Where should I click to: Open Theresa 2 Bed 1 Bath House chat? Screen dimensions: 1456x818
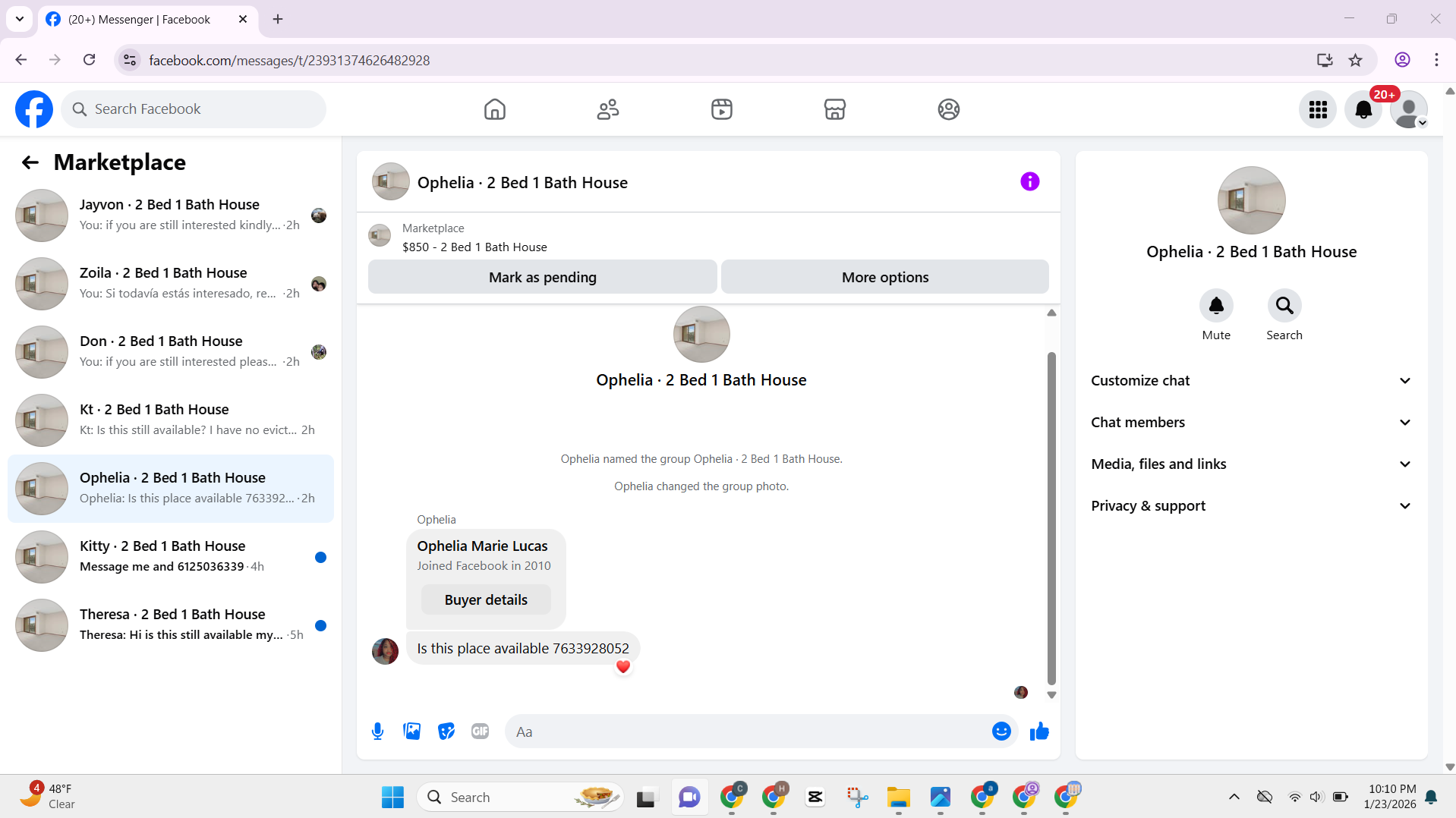point(171,625)
